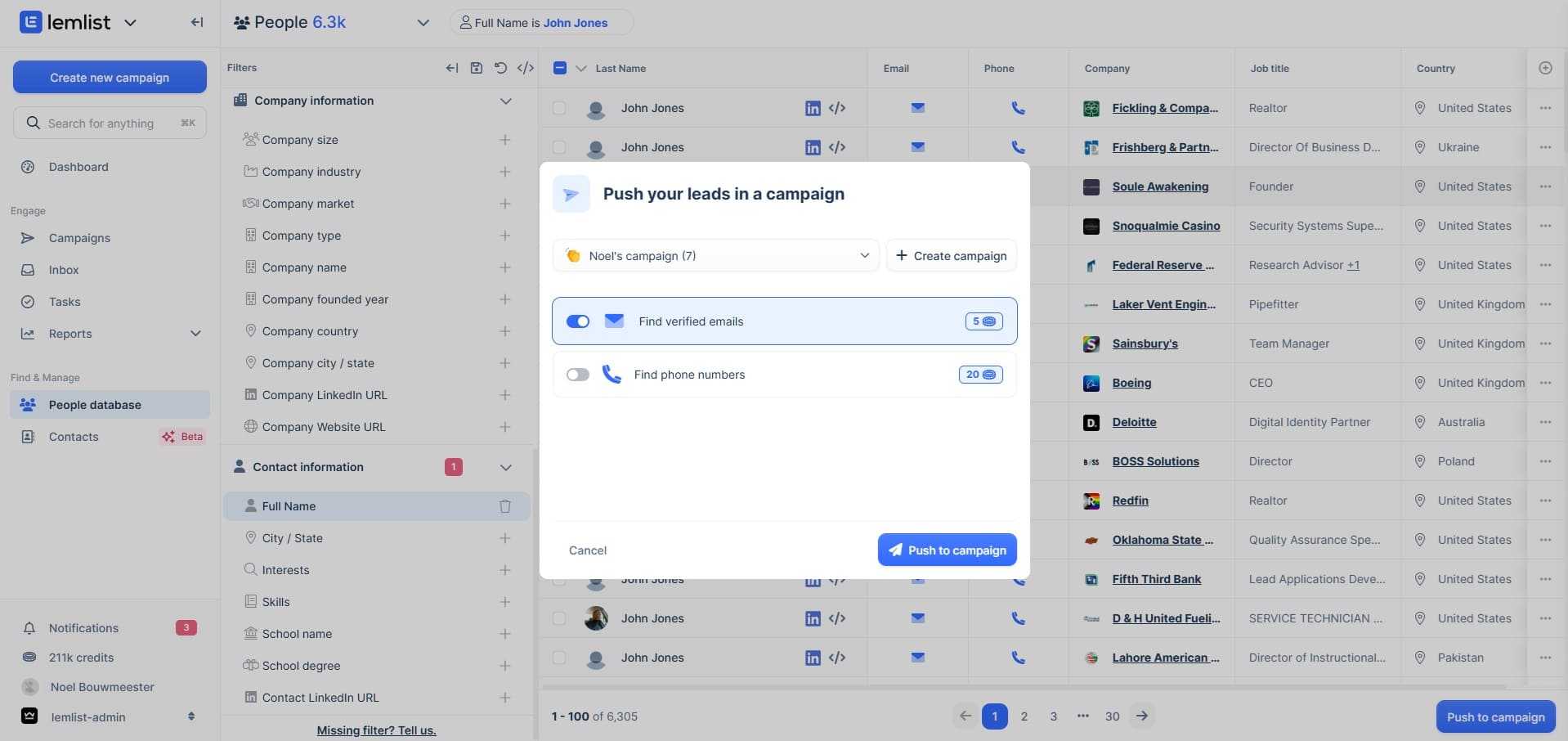
Task: Open the Noel's campaign dropdown
Action: [x=715, y=255]
